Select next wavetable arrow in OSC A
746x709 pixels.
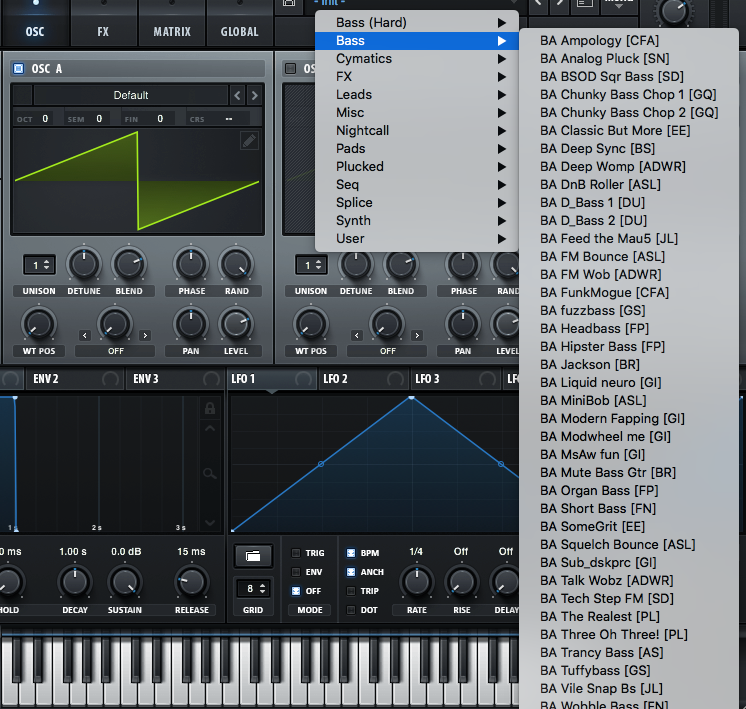tap(255, 96)
